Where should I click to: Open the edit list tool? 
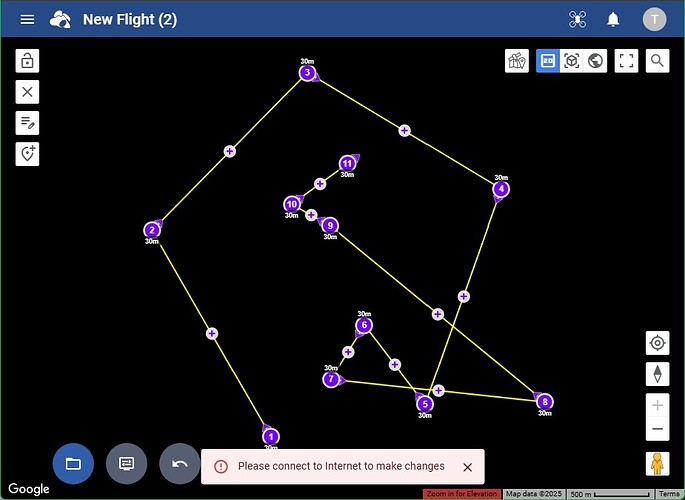pos(27,123)
